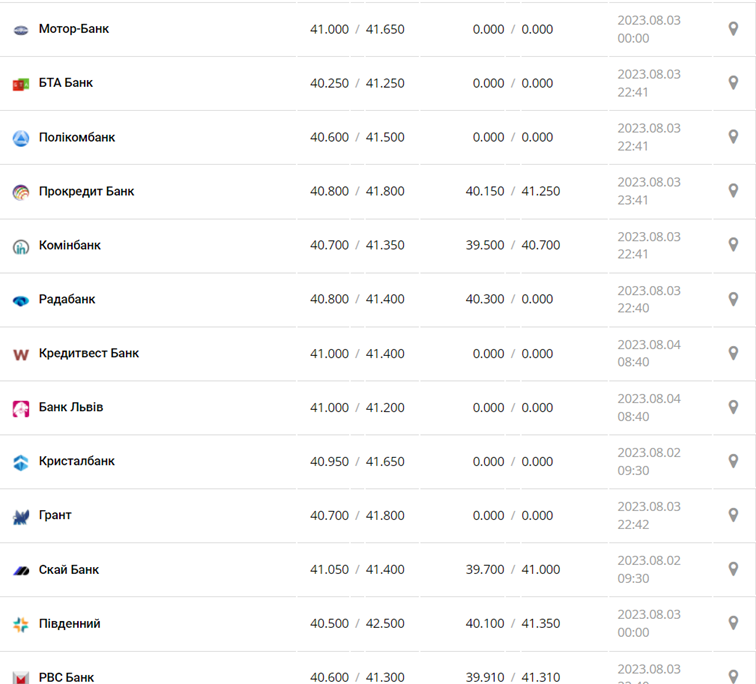Click Кредитвест Банк map pin icon
Viewport: 756px width, 684px height.
733,353
